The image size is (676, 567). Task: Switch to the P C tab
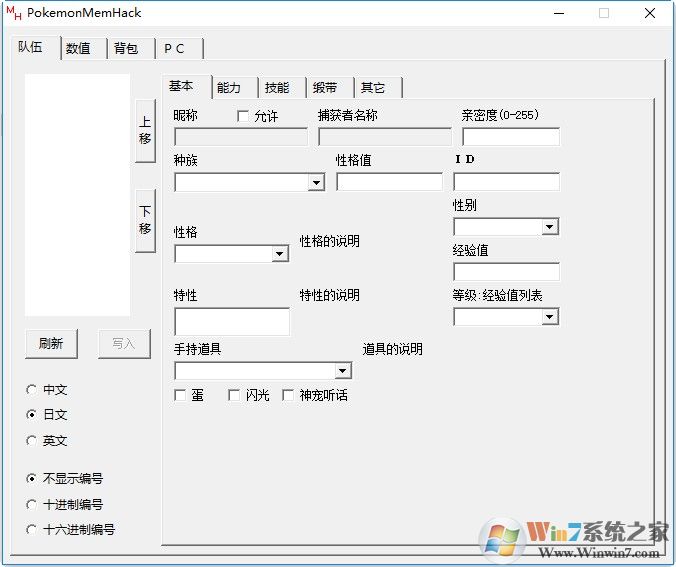(179, 48)
